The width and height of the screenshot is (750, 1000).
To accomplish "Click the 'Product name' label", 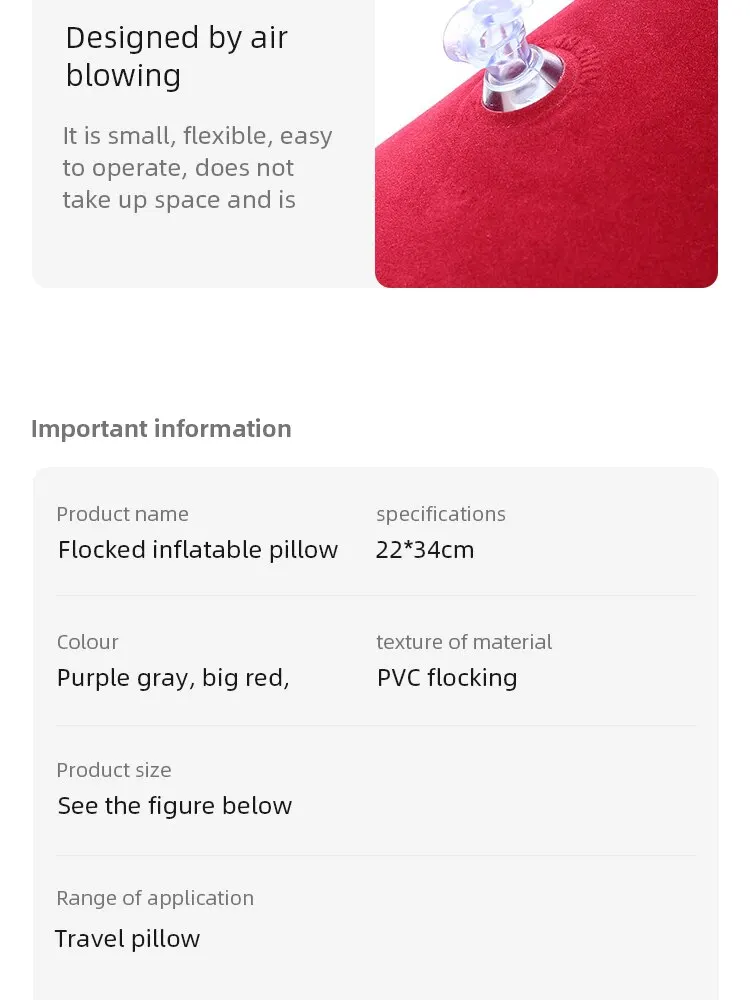I will (122, 514).
